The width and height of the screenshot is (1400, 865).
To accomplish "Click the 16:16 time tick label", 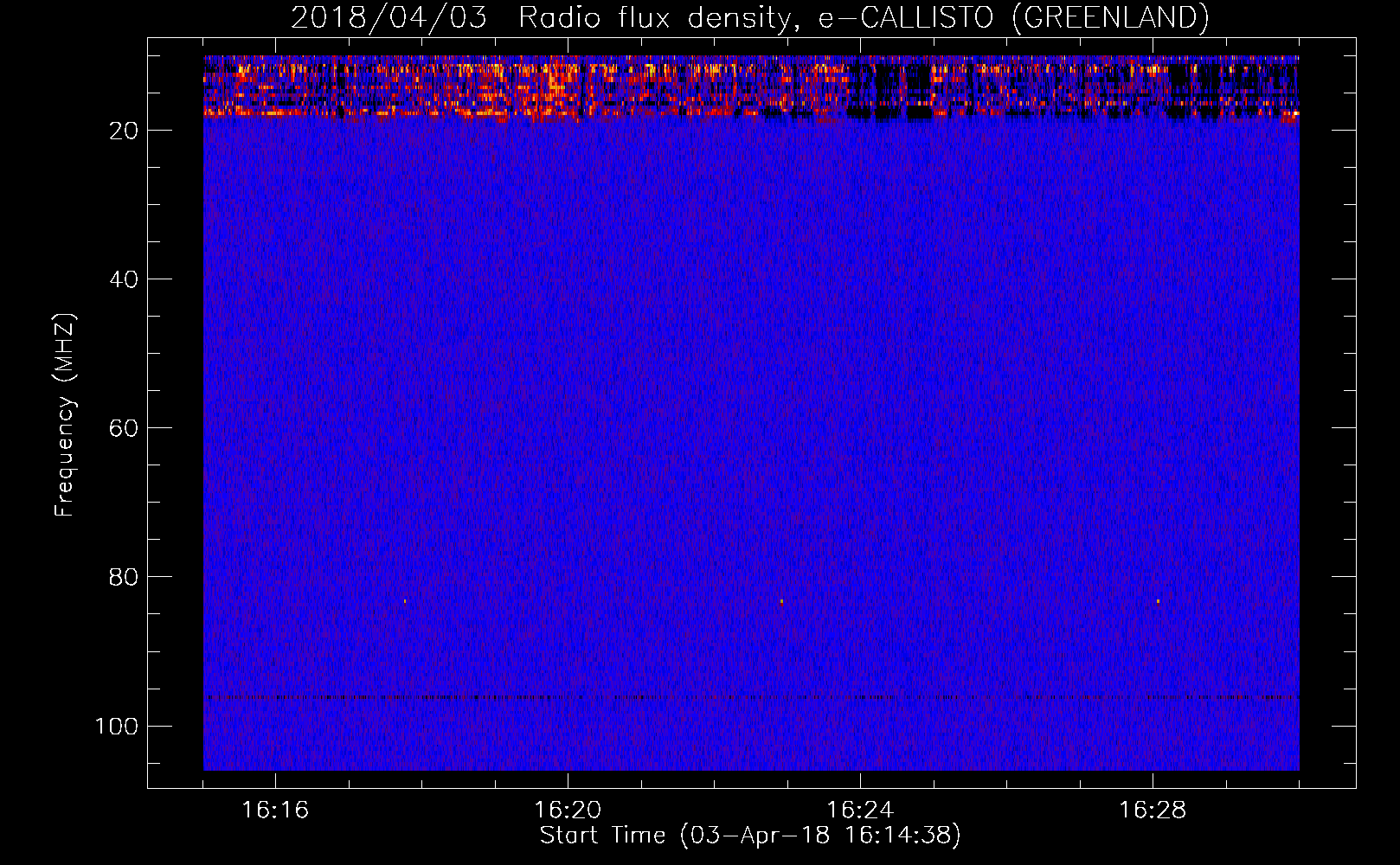I will pos(275,811).
